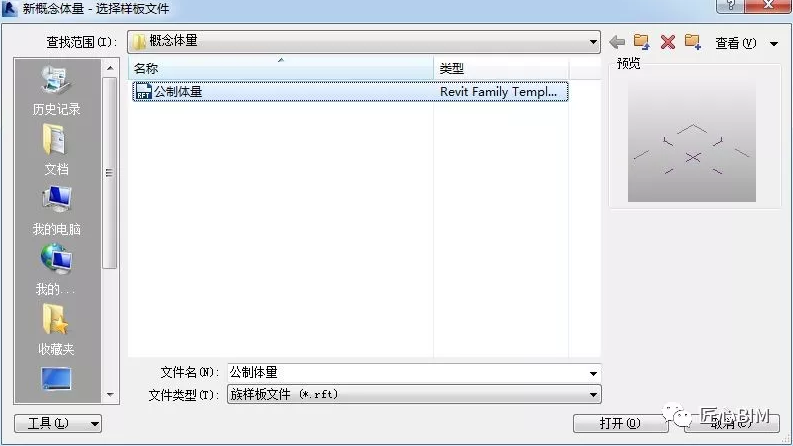This screenshot has height=446, width=793.
Task: Open 收藏夹 favorites in the sidebar
Action: coord(56,330)
